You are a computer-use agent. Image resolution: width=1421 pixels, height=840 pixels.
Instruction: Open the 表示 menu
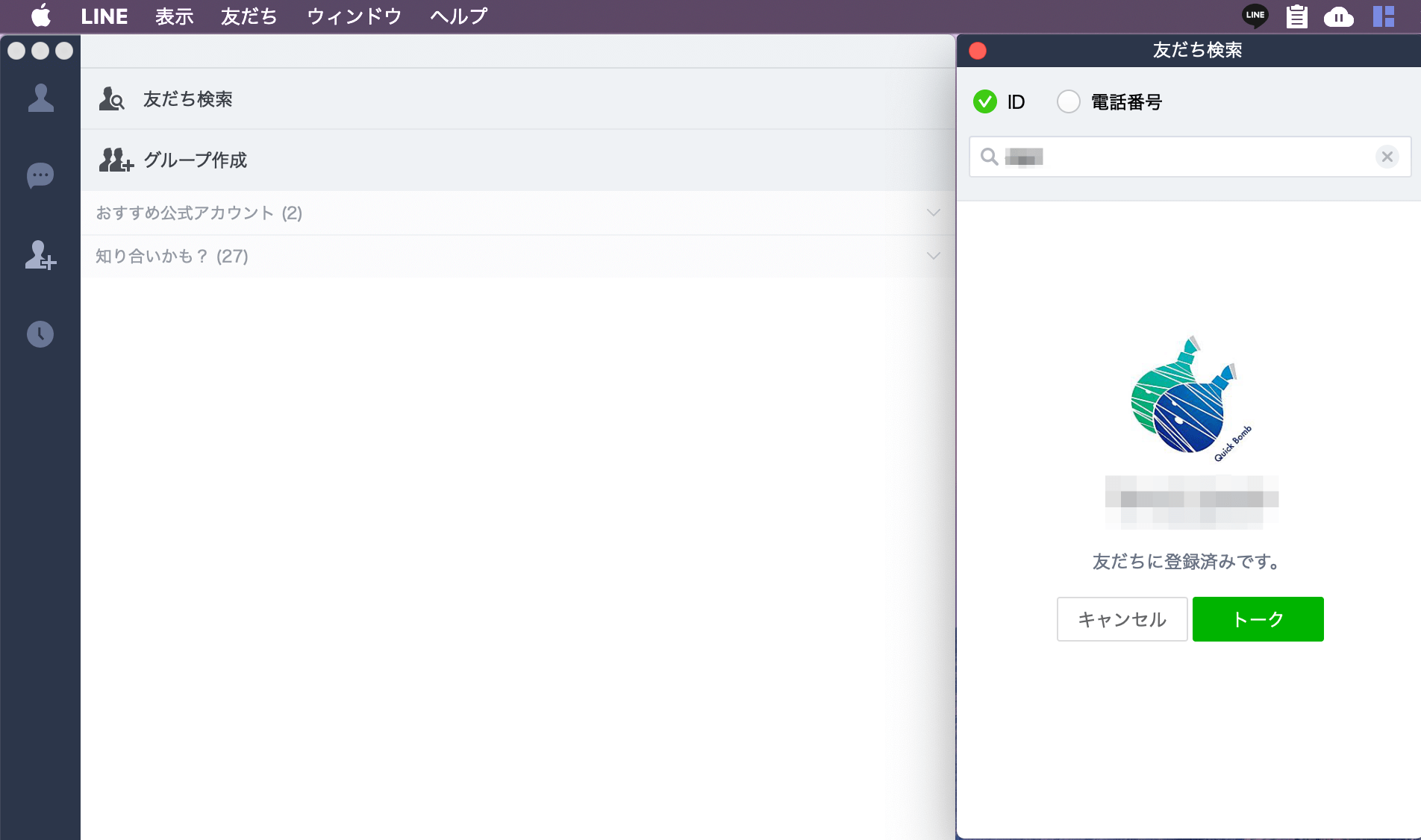coord(175,16)
